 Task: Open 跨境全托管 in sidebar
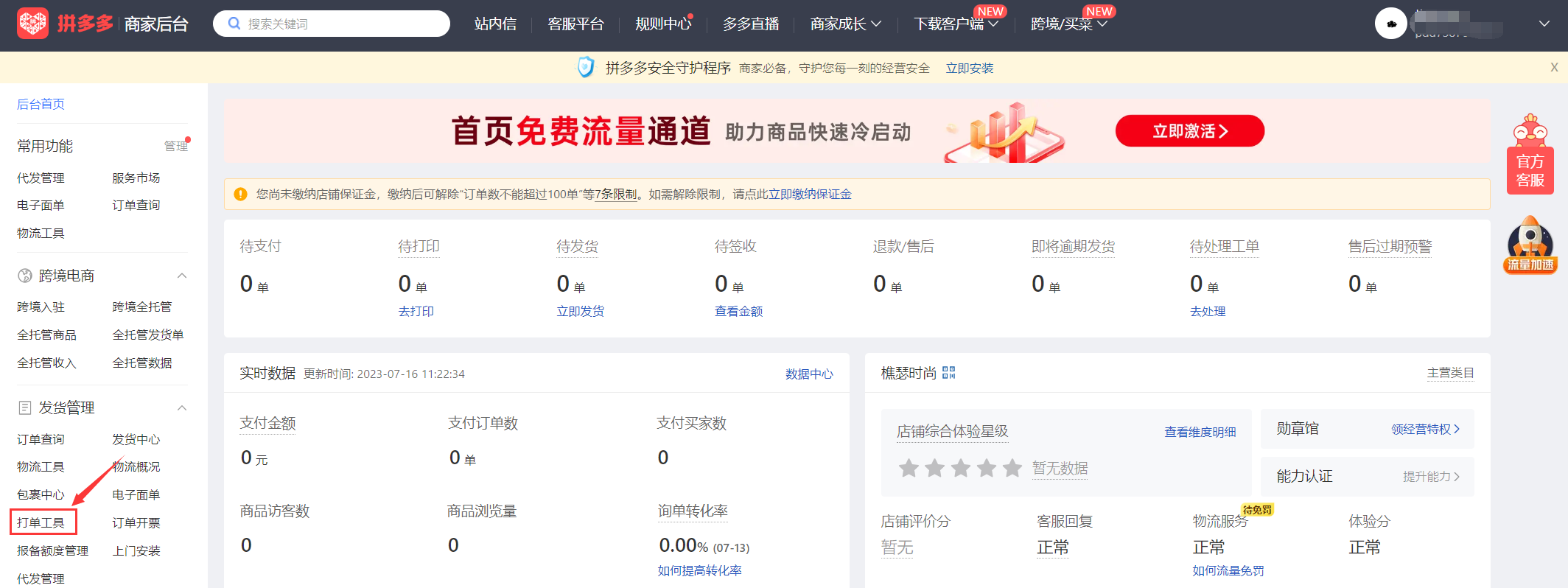(141, 307)
